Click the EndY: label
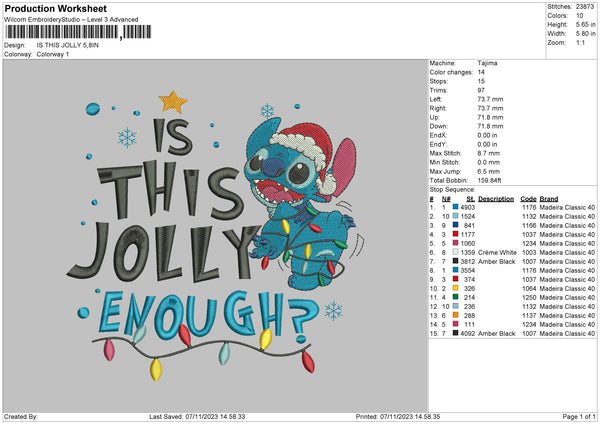600x424 pixels. (x=438, y=144)
